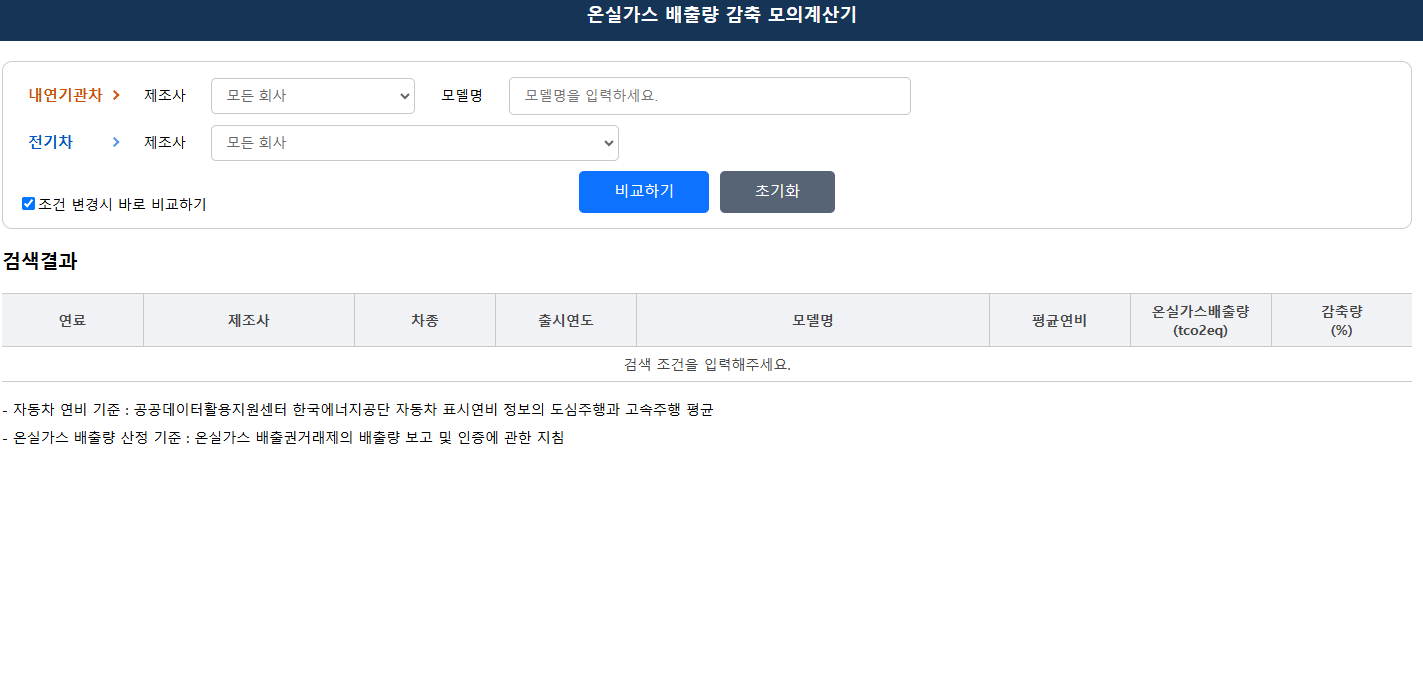Image resolution: width=1423 pixels, height=674 pixels.
Task: Click the 온실가스배출량 (tco2eq) column header
Action: click(1200, 320)
